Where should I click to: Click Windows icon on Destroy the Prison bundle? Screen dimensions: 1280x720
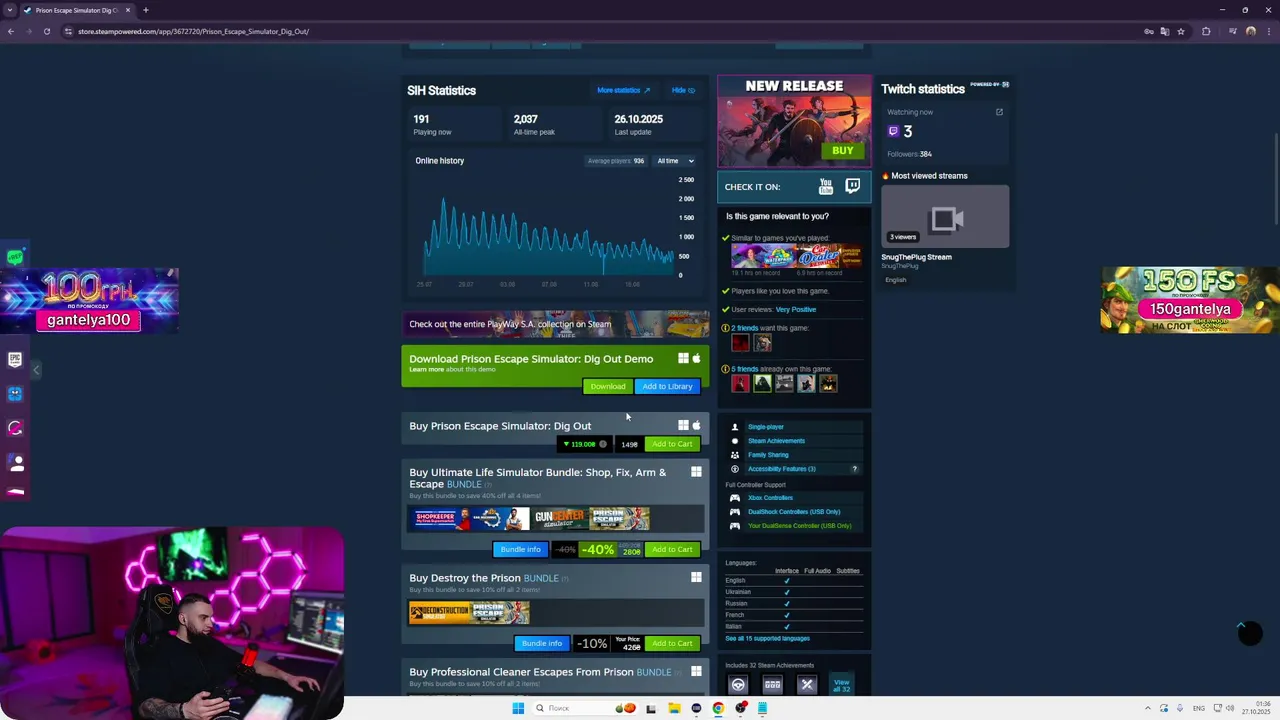pos(696,577)
